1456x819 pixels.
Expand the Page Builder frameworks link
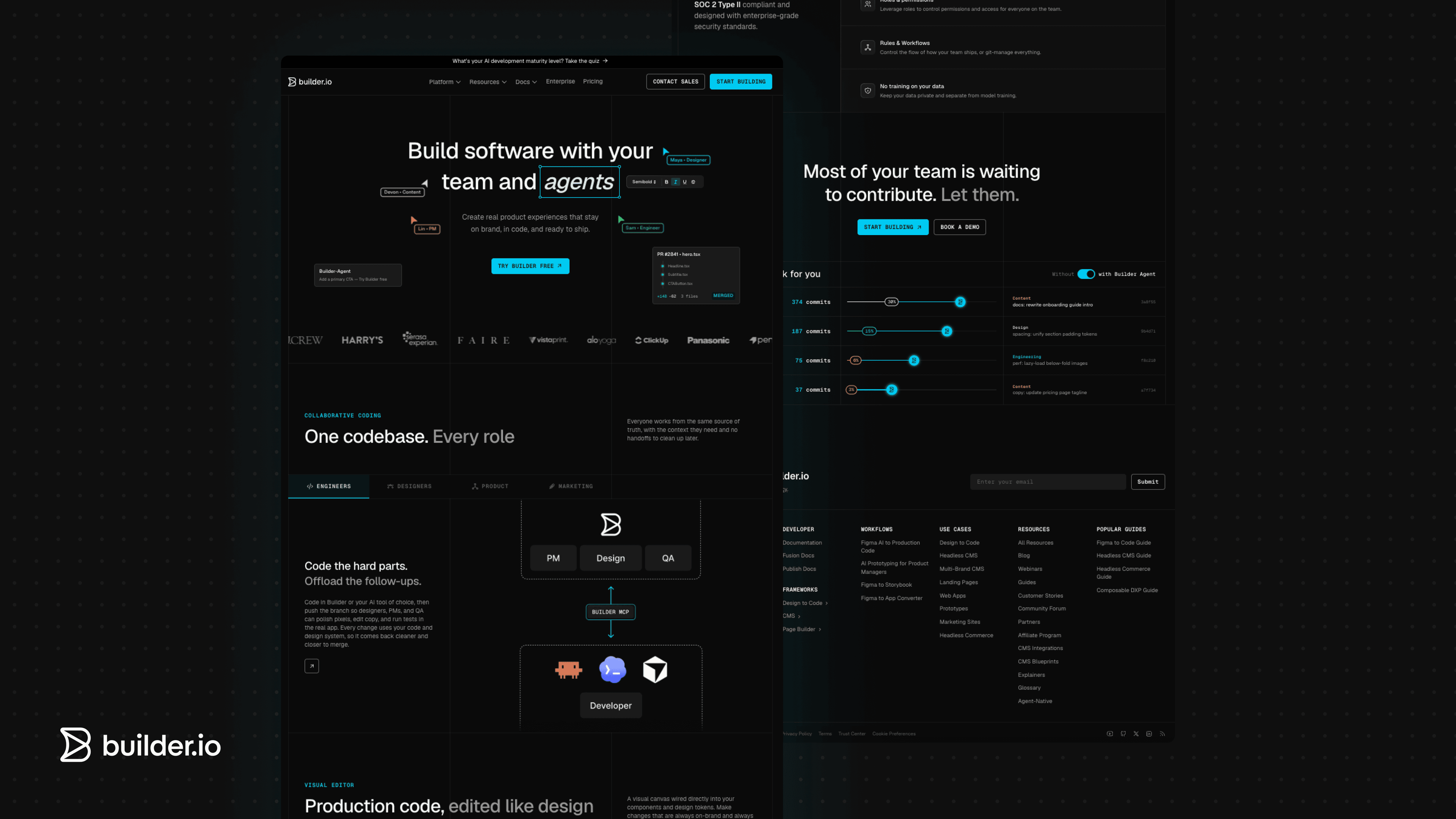pyautogui.click(x=802, y=629)
